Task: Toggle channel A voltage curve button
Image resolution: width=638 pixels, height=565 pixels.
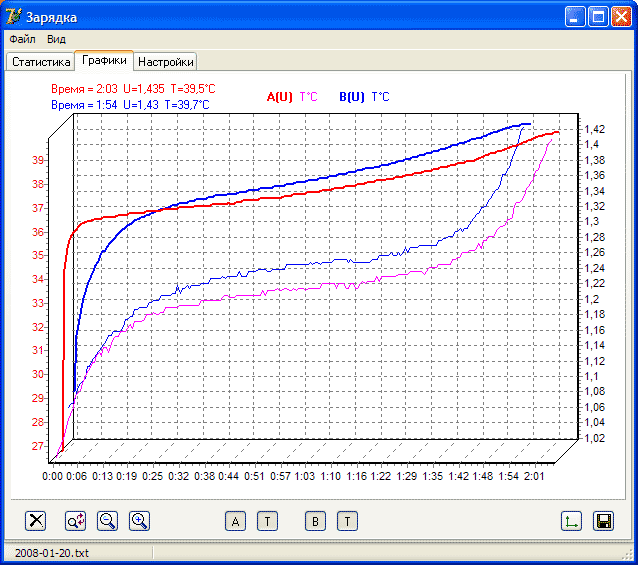Action: point(236,520)
